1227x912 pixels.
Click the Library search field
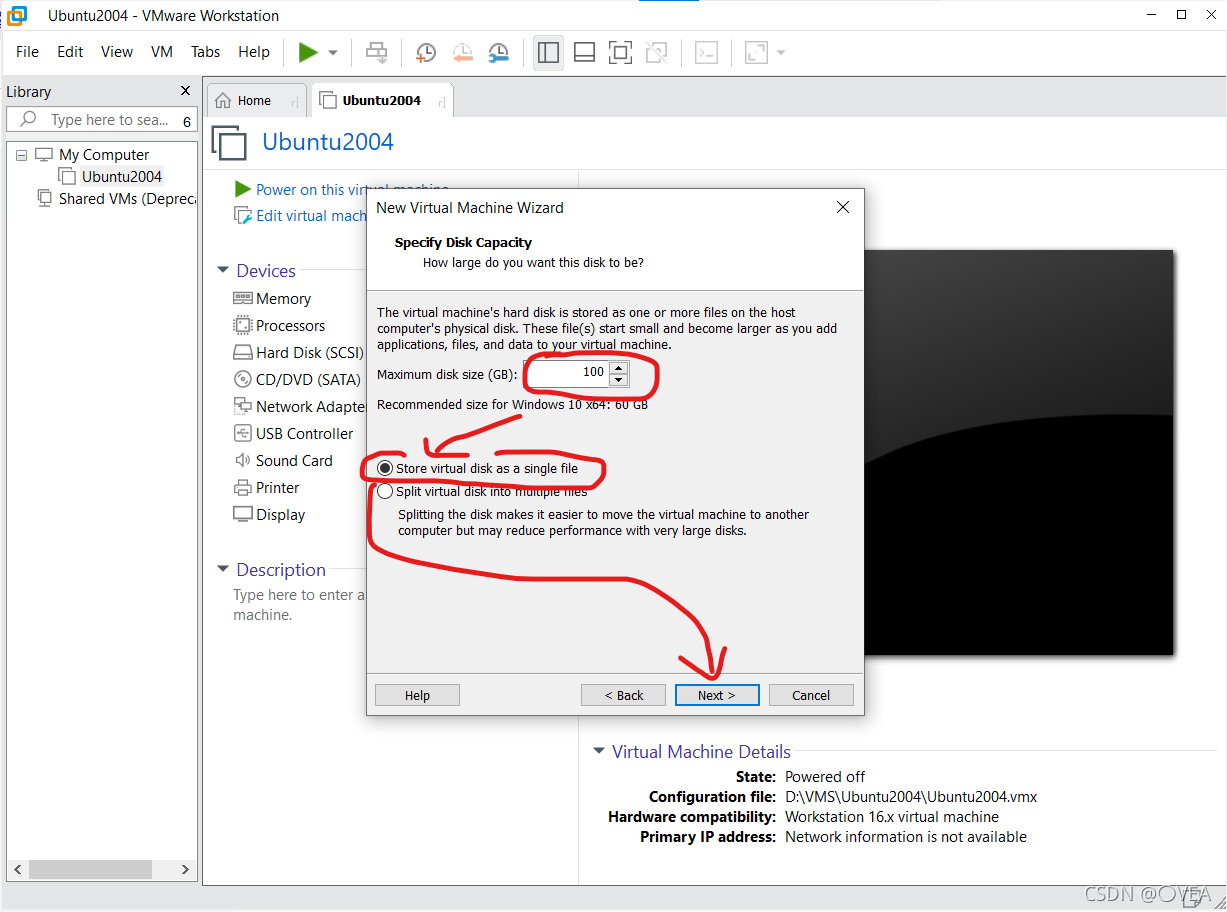(102, 120)
